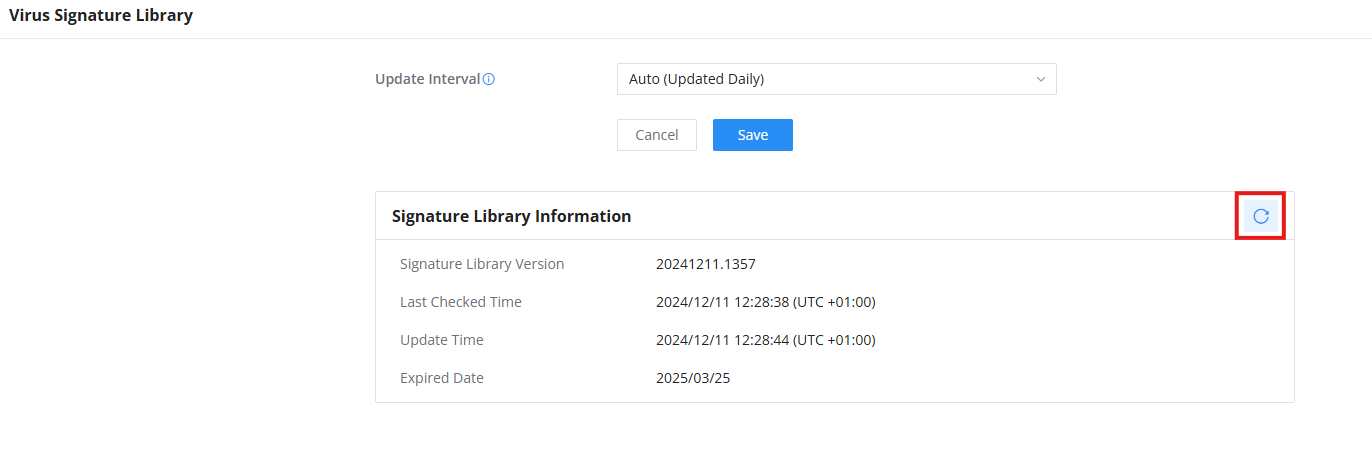Click the Cancel button
The image size is (1372, 455).
tap(657, 135)
